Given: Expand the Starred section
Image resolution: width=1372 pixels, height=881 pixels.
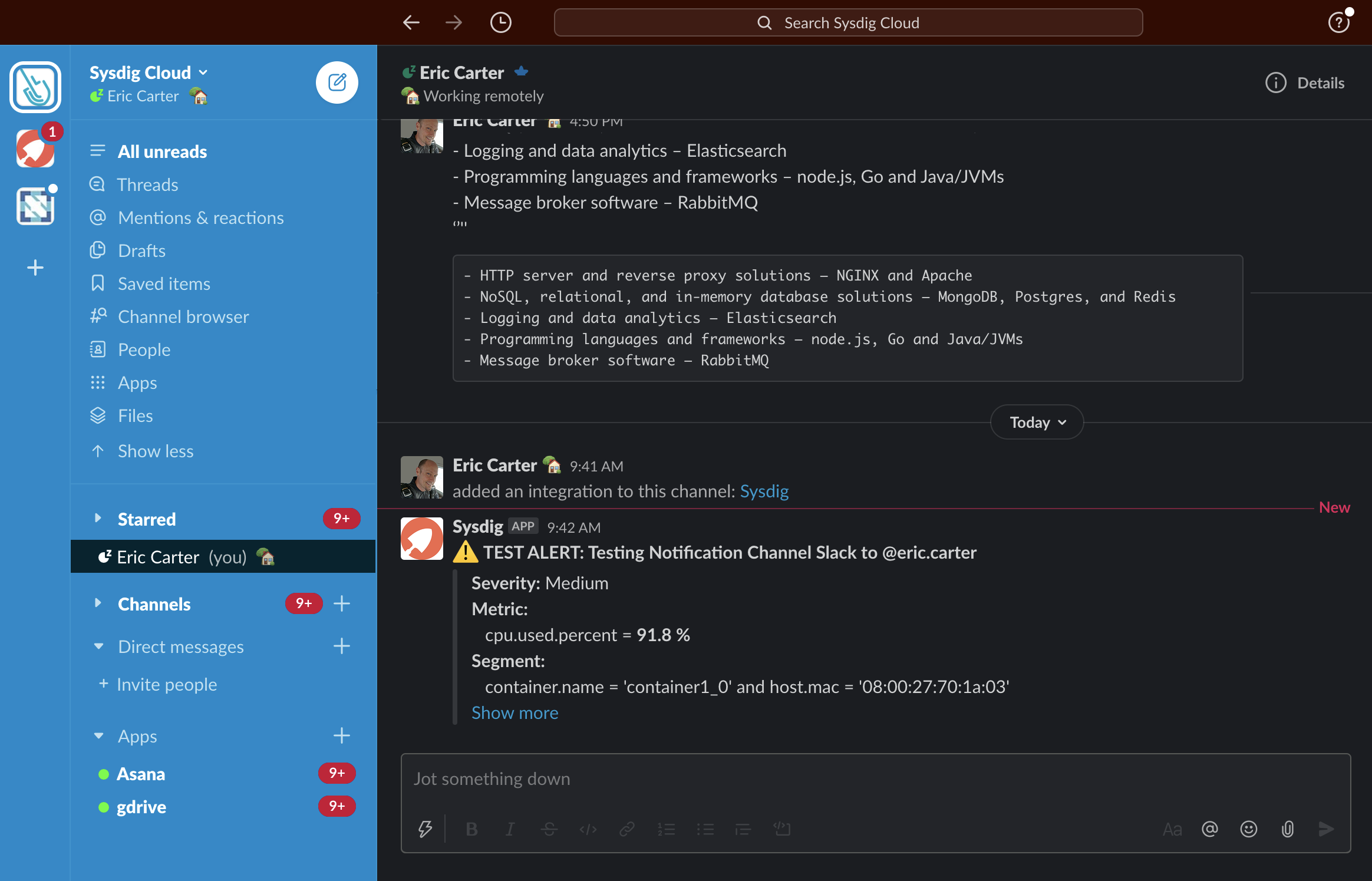Looking at the screenshot, I should tap(98, 519).
